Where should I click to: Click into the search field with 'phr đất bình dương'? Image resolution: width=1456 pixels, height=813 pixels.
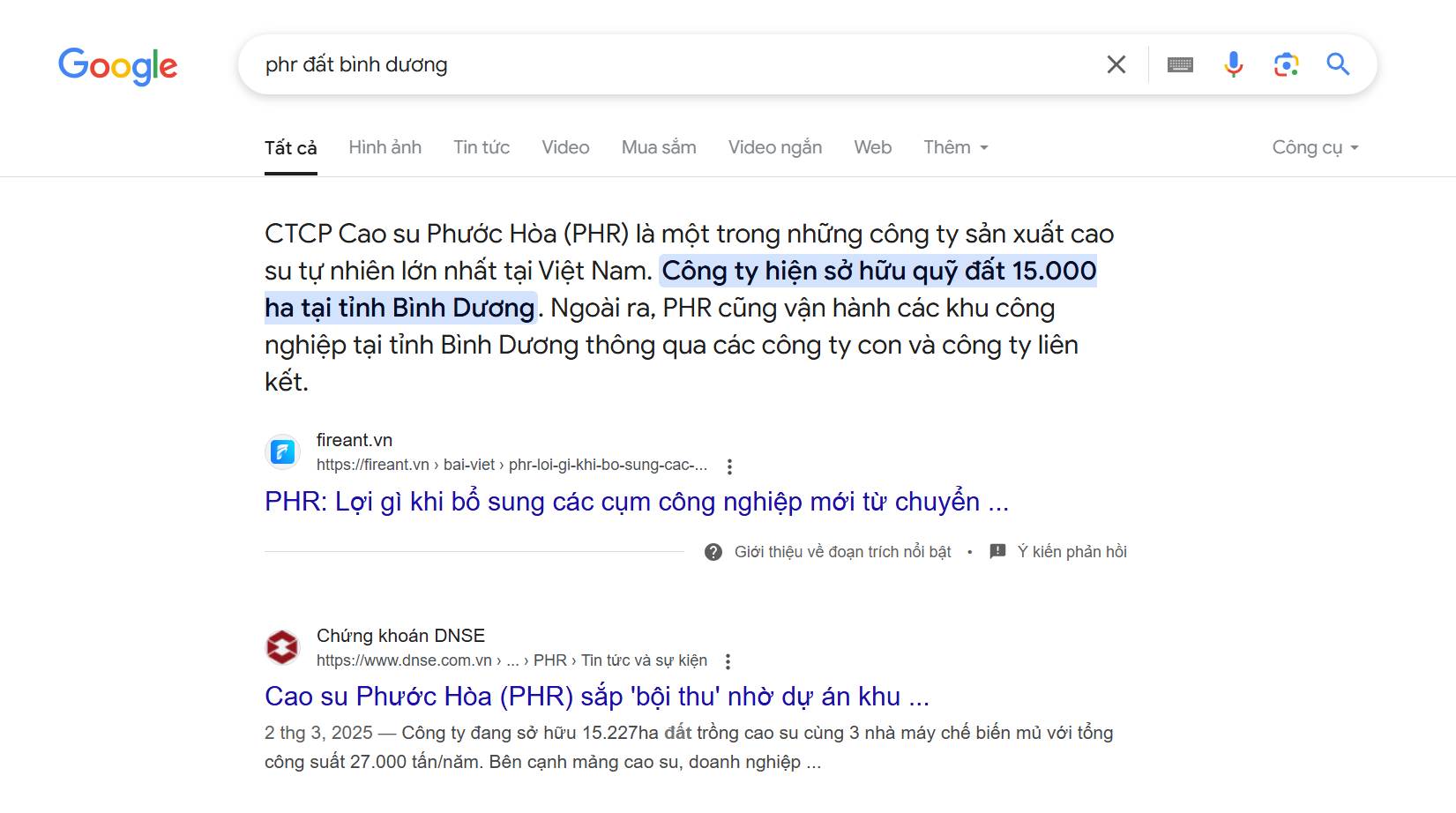(670, 64)
